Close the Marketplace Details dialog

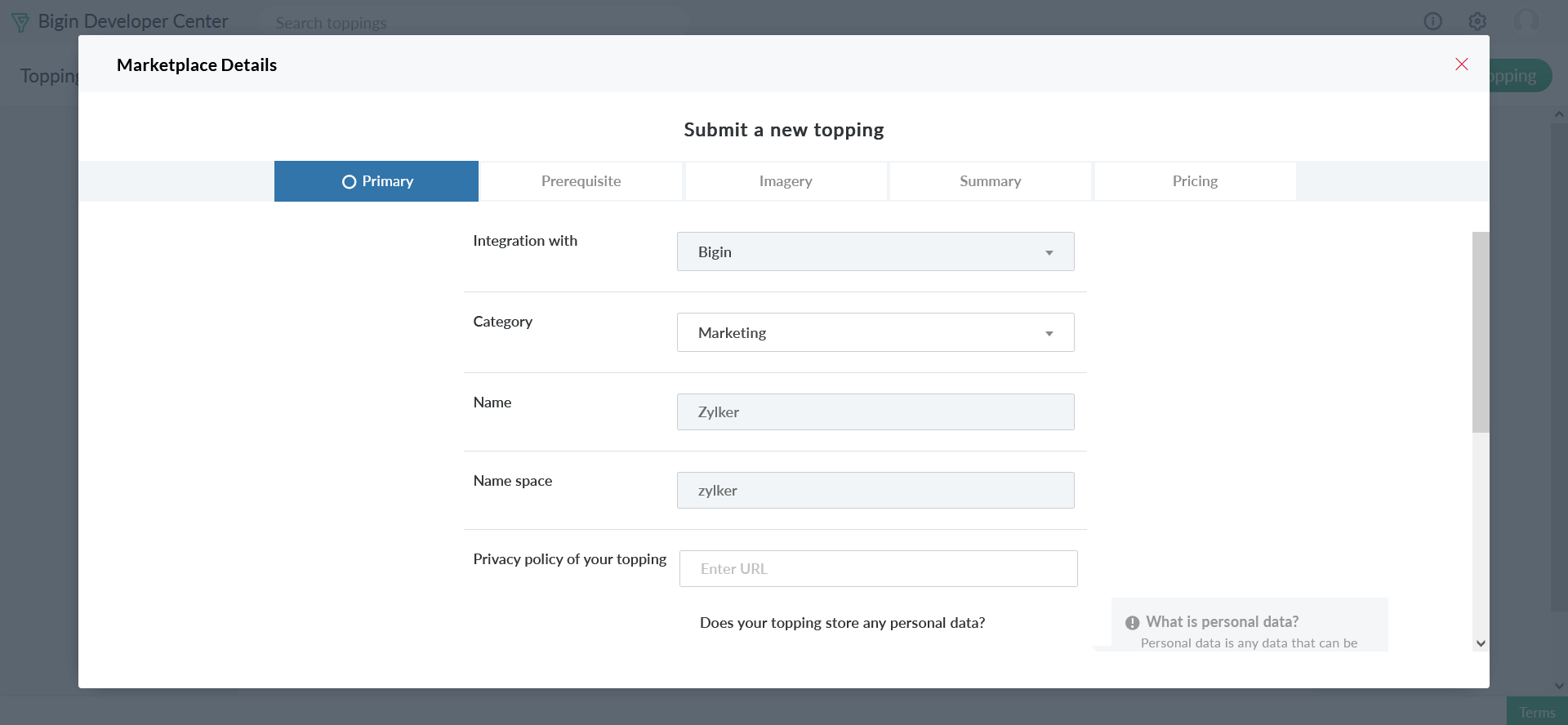[x=1461, y=64]
